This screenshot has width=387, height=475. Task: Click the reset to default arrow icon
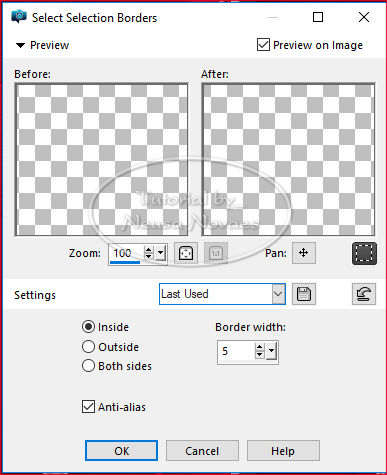tap(364, 294)
